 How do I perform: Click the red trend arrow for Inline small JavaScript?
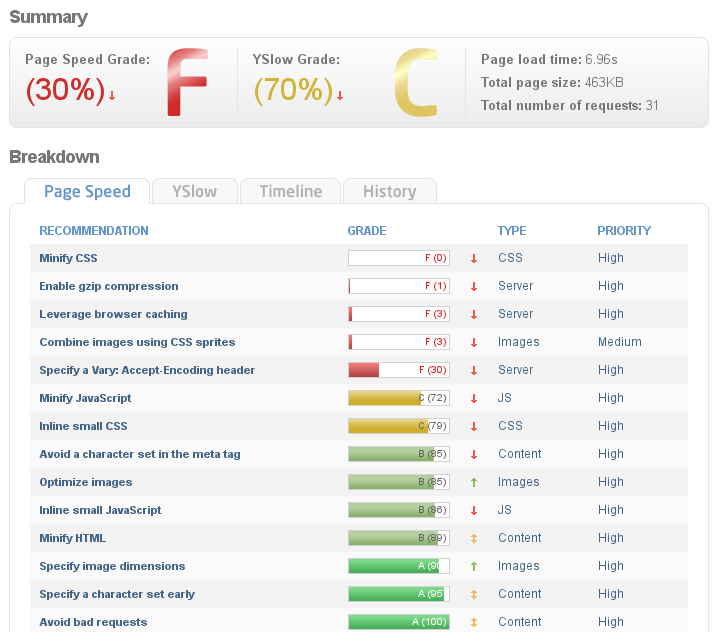click(474, 510)
